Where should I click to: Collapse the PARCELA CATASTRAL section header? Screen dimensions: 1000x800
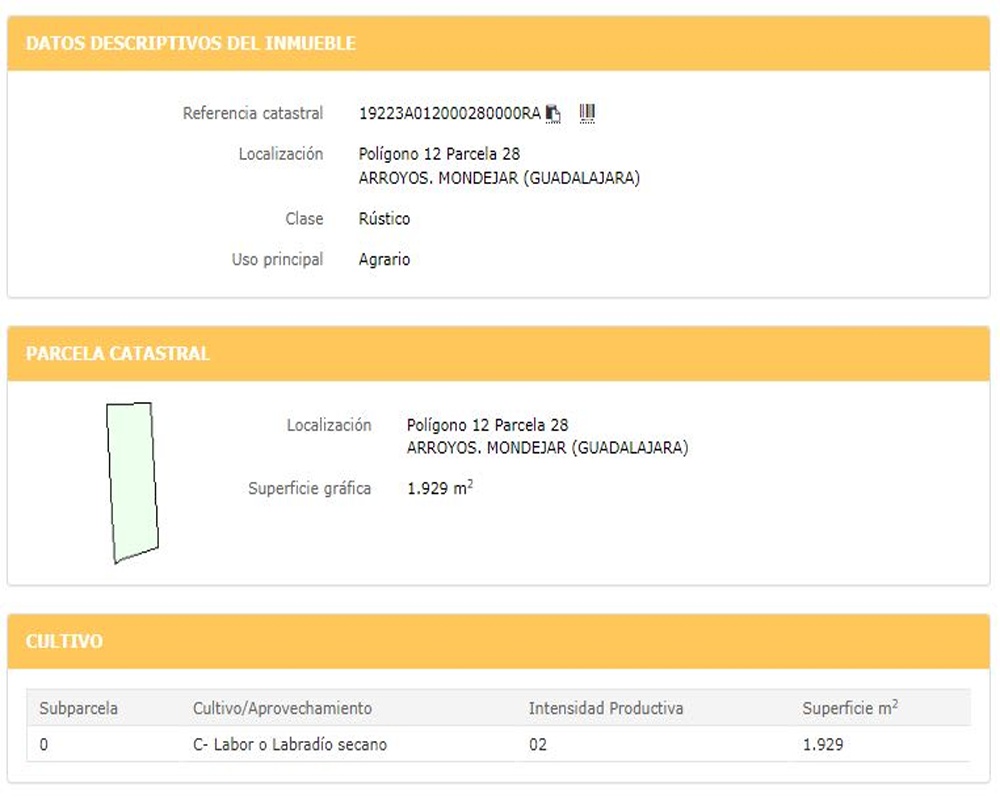tap(499, 353)
